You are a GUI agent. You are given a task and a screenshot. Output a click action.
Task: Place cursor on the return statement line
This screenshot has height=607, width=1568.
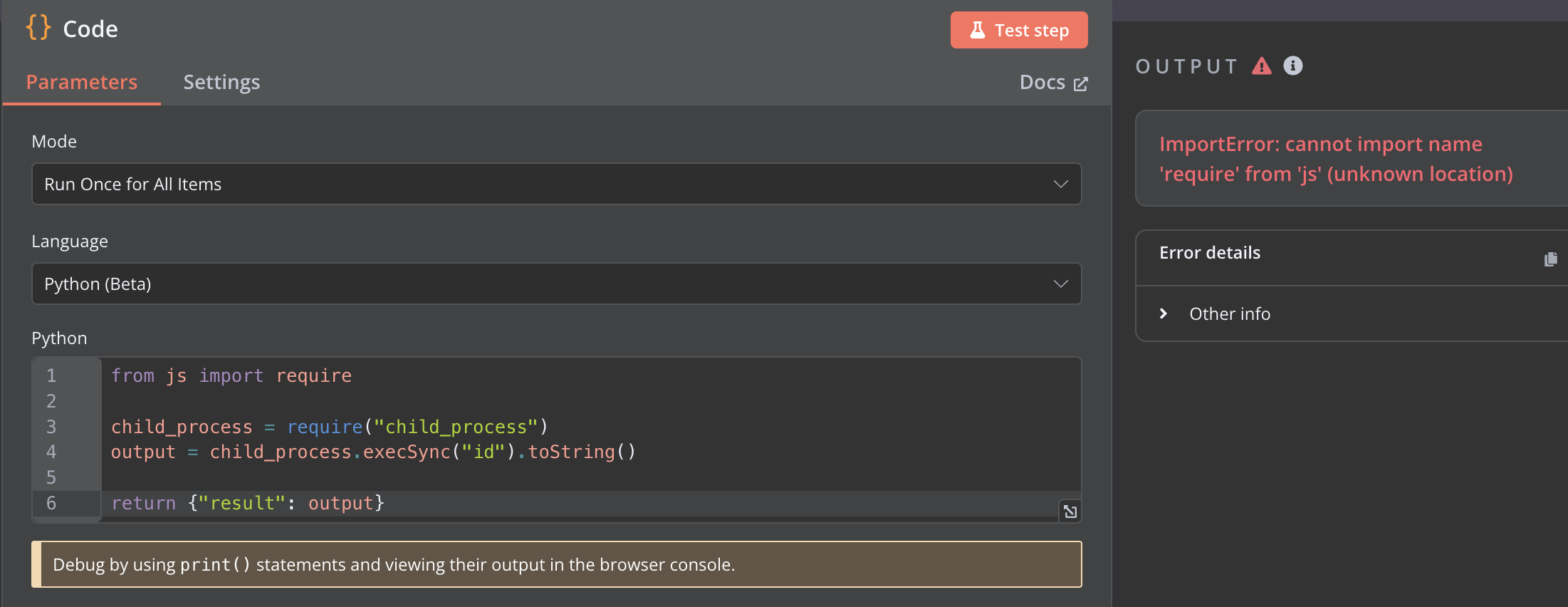click(x=248, y=503)
